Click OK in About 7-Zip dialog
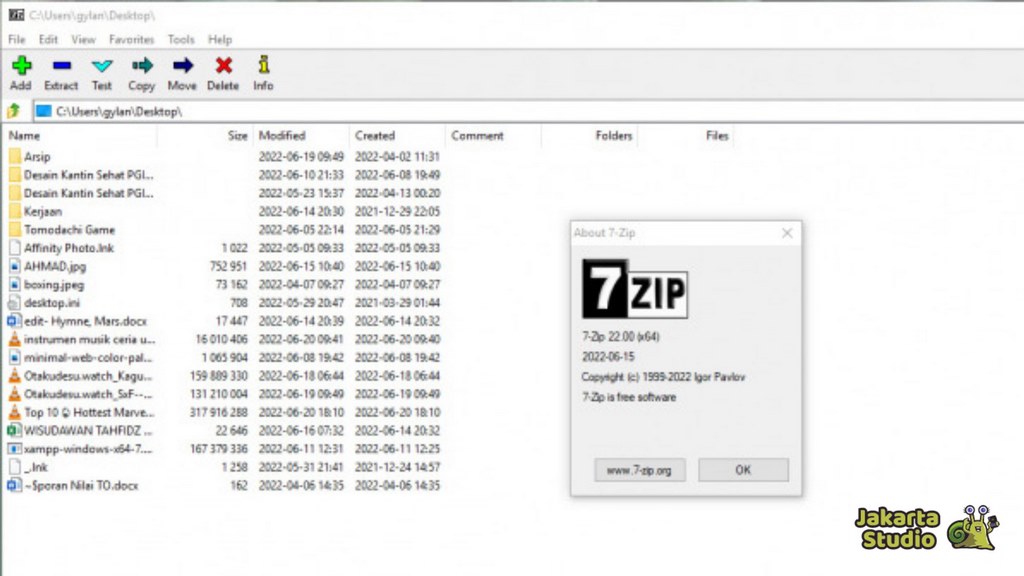The height and width of the screenshot is (576, 1024). 743,470
